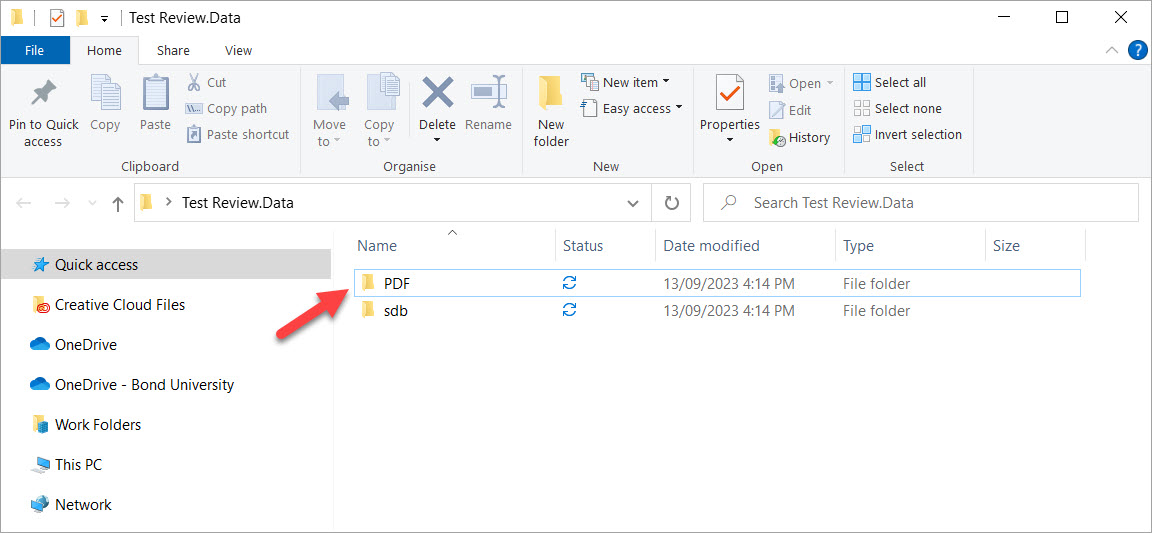Create a New folder
1152x533 pixels.
click(x=551, y=110)
